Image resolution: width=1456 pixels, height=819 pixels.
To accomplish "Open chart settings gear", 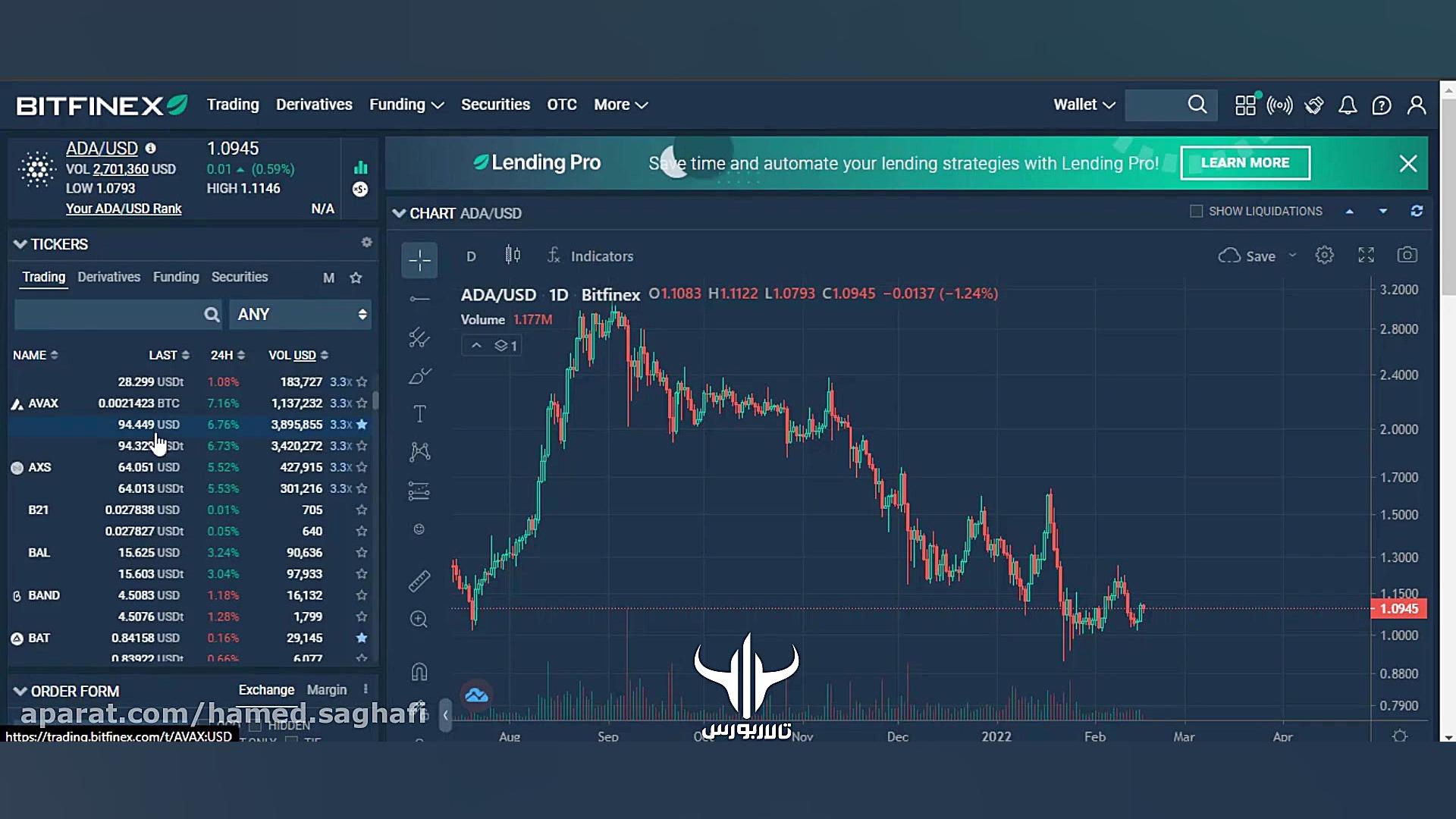I will [1324, 256].
